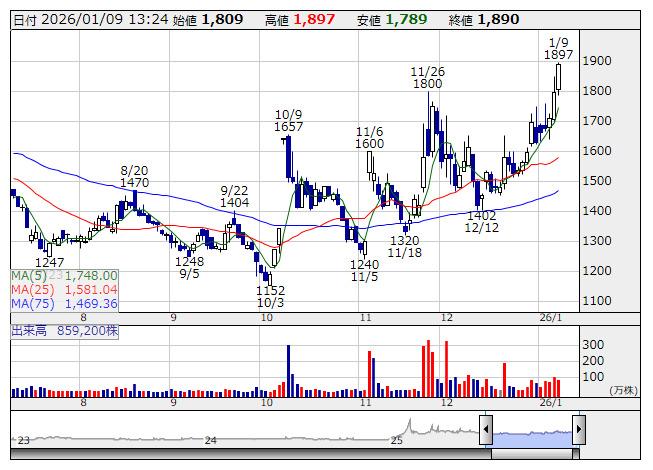Viewport: 653px width, 470px height.
Task: Click the 11/6 1600 candlestick label
Action: click(x=369, y=138)
